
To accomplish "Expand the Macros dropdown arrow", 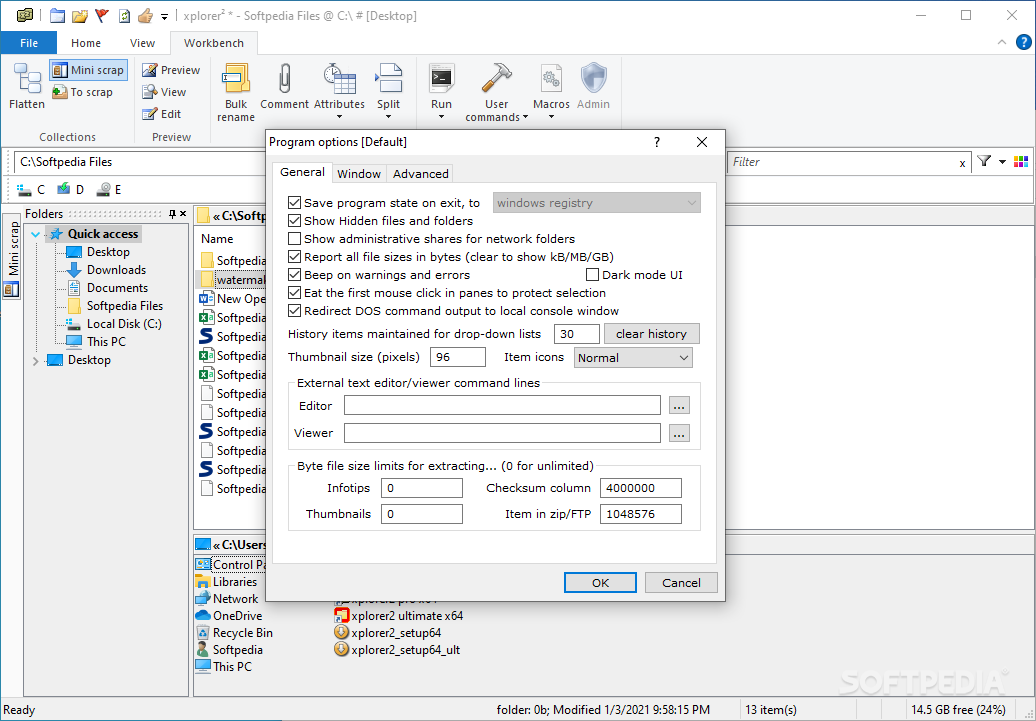I will 551,117.
